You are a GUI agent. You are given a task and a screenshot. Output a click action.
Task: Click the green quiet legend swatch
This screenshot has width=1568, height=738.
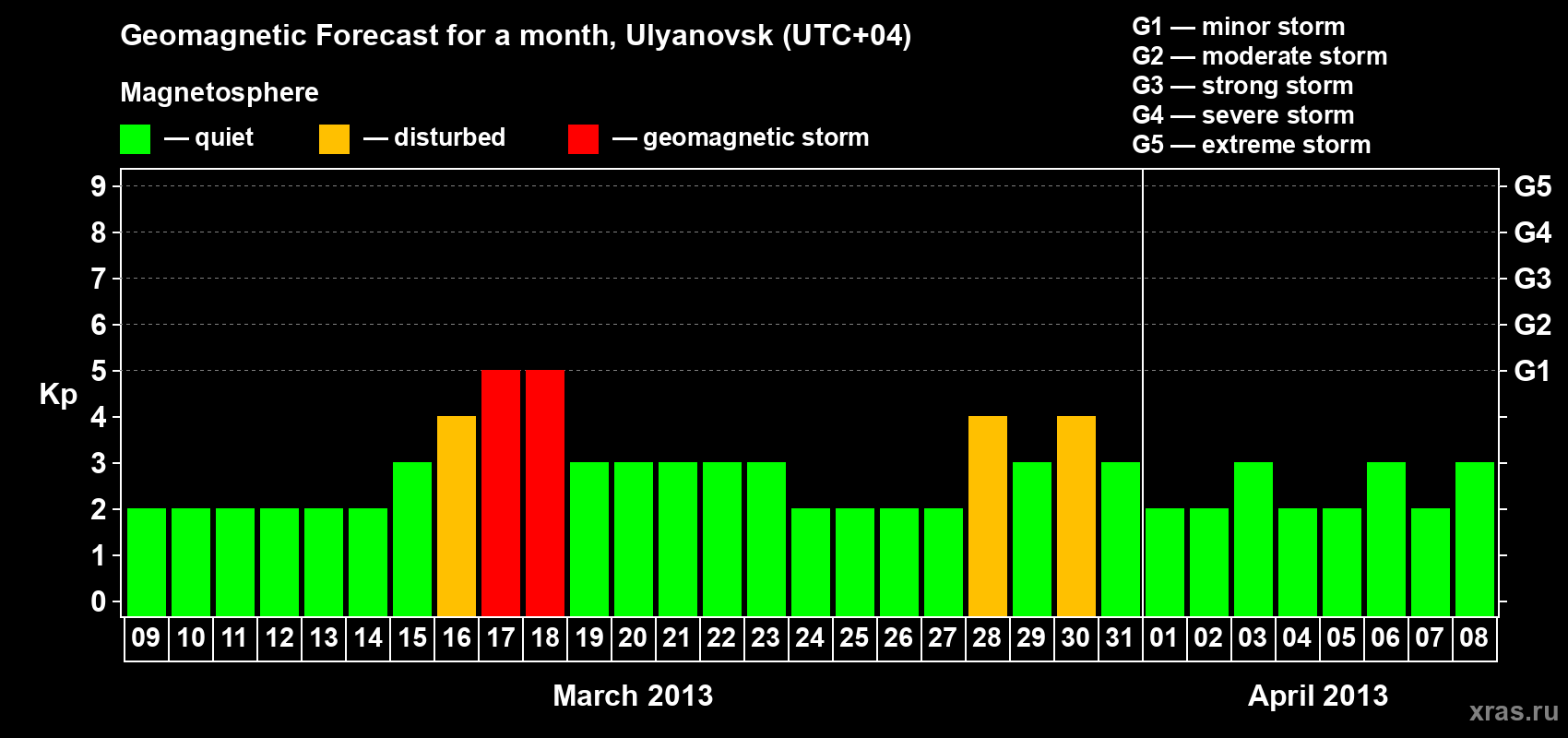point(135,139)
